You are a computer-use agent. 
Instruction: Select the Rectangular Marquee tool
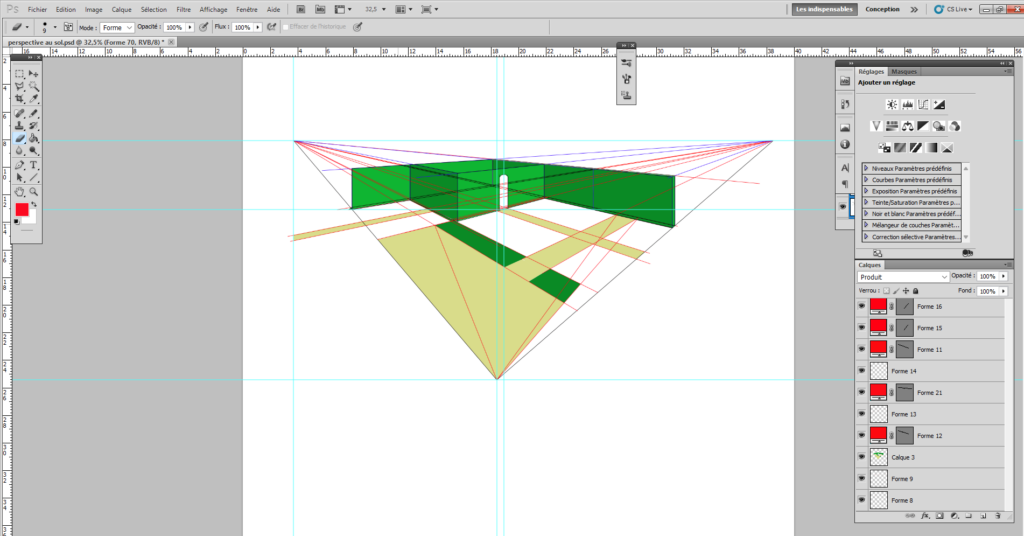click(x=20, y=74)
